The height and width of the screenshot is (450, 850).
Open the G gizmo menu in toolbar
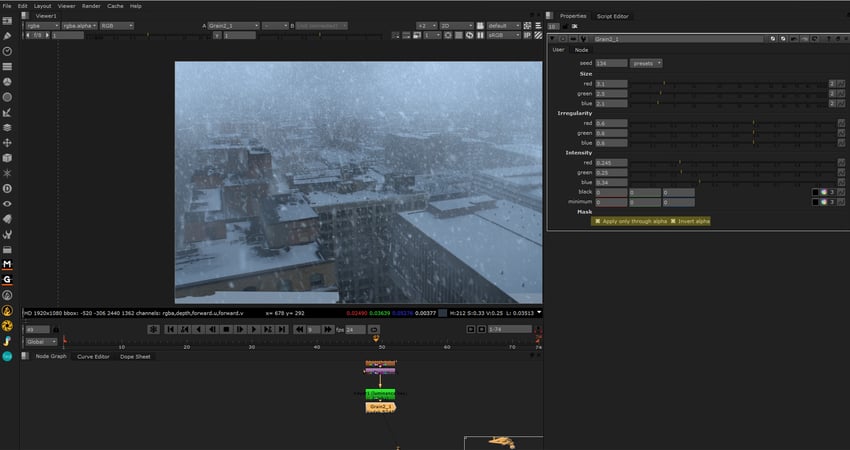point(7,280)
